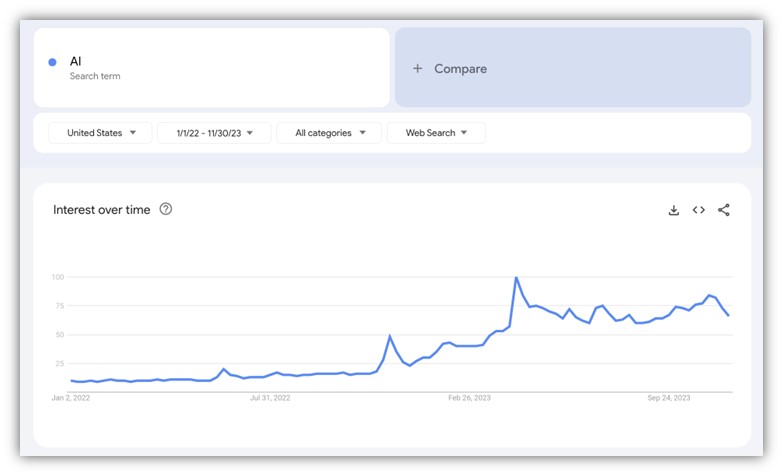Click the Jan 2, 2022 axis label
This screenshot has width=783, height=476.
(71, 398)
